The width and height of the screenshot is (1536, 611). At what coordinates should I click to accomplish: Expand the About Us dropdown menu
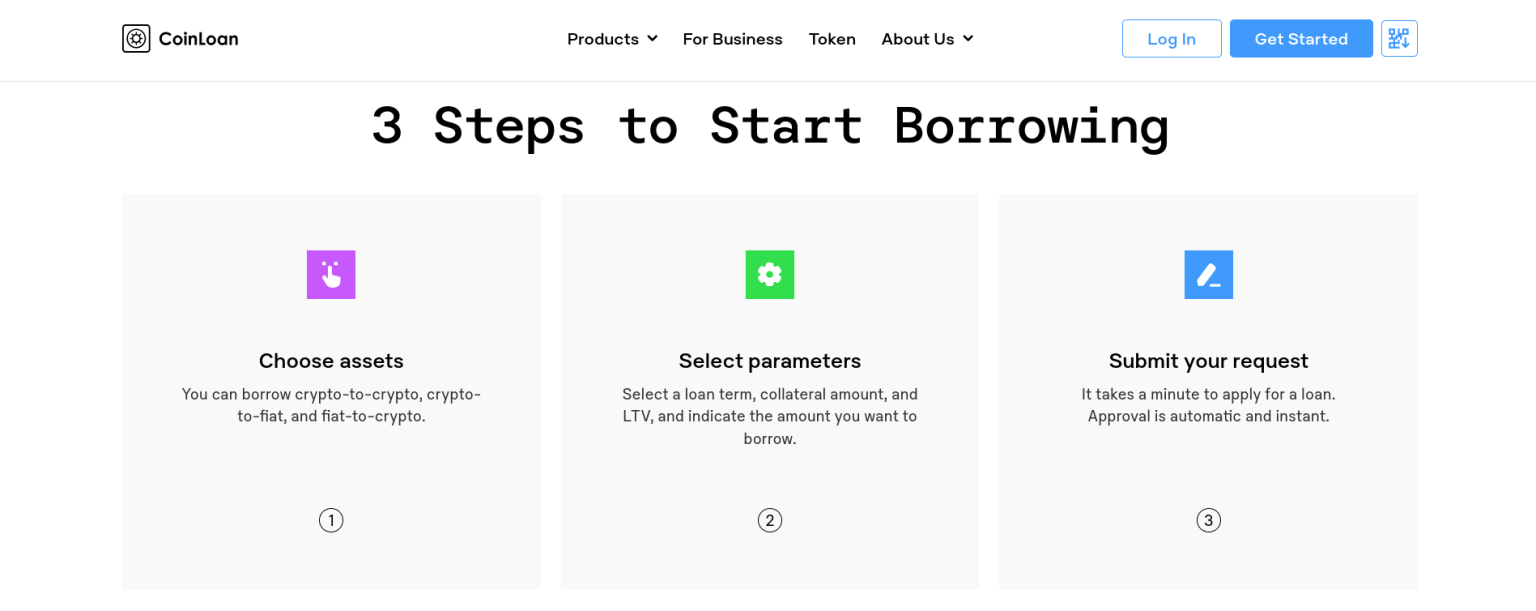pos(918,39)
